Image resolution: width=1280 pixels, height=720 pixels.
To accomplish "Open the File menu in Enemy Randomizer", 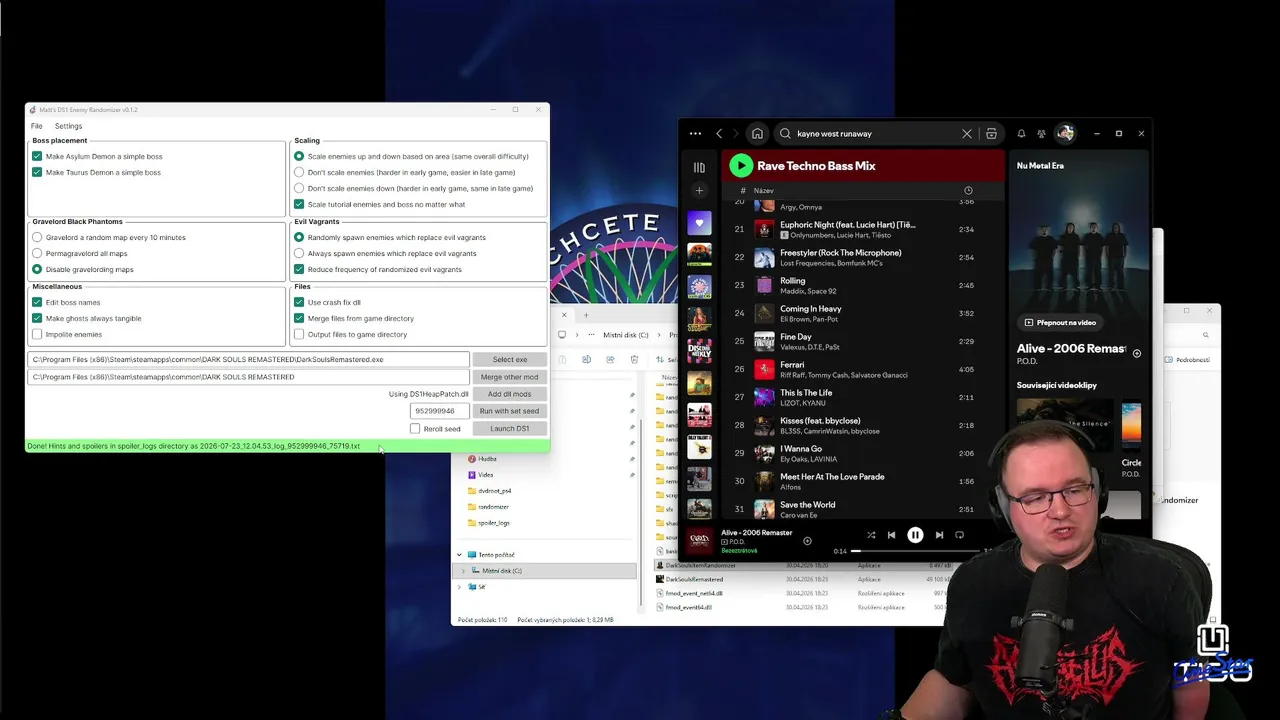I will tap(37, 126).
